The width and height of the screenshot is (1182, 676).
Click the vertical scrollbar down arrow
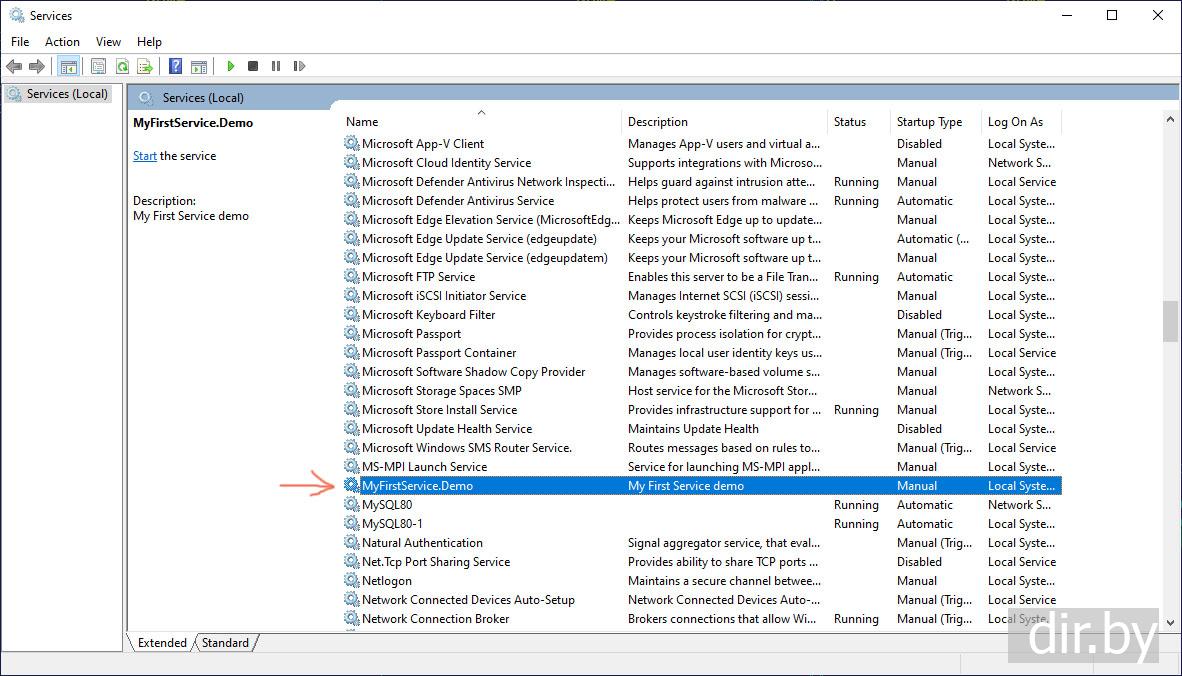(x=1170, y=622)
